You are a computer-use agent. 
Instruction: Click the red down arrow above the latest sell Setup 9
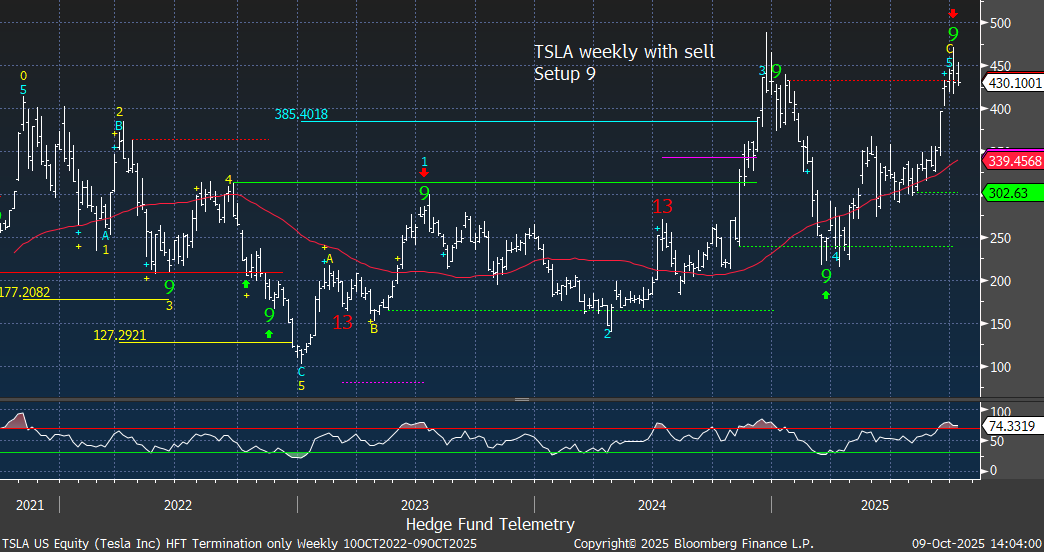tap(953, 13)
